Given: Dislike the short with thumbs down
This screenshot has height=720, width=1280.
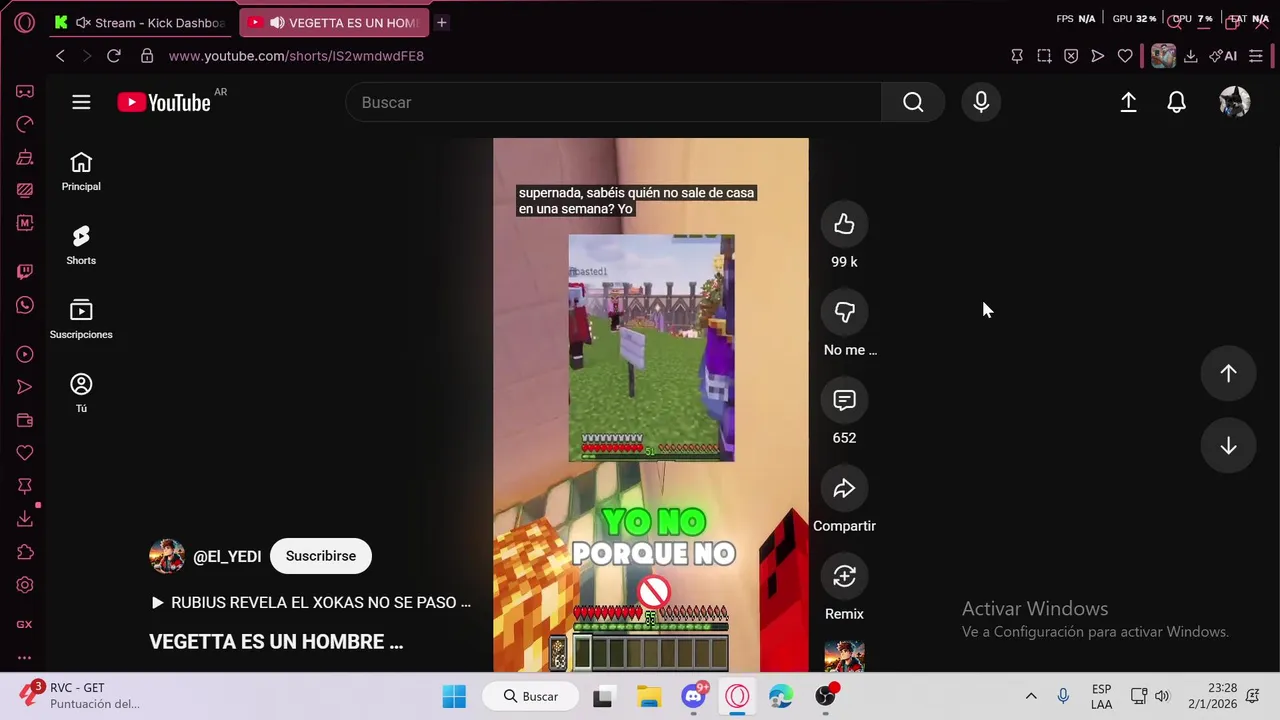Looking at the screenshot, I should [844, 312].
